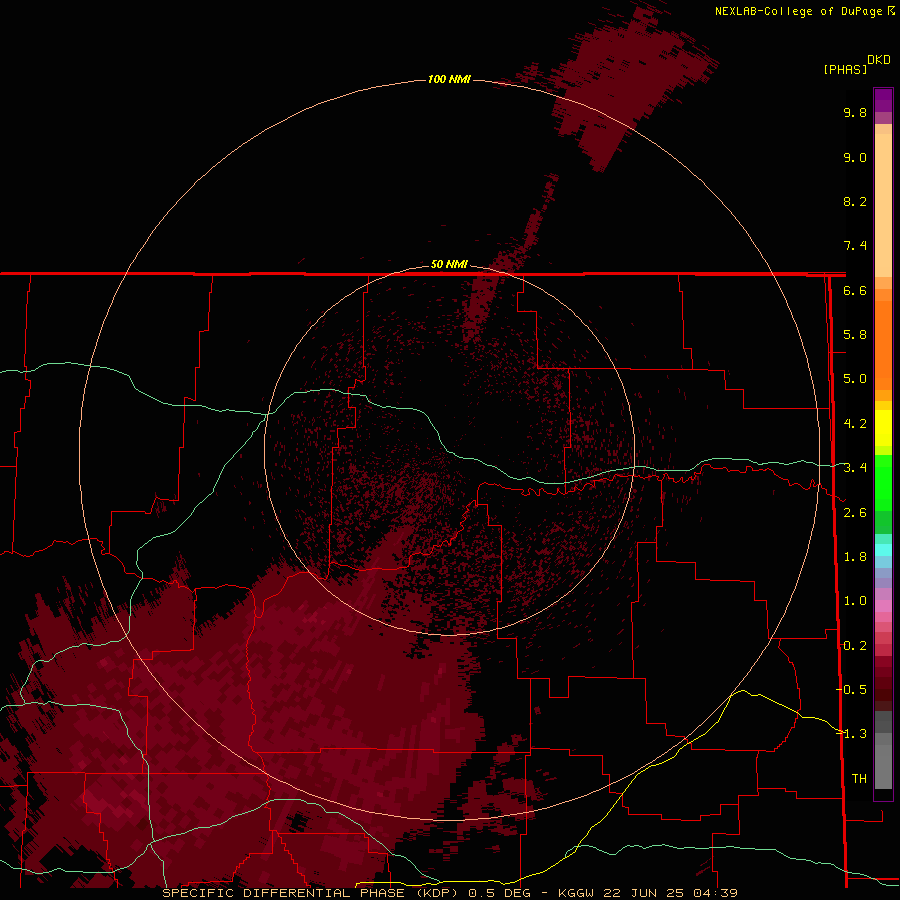Click the DKD label above the color scale
Viewport: 900px width, 900px height.
(x=878, y=60)
